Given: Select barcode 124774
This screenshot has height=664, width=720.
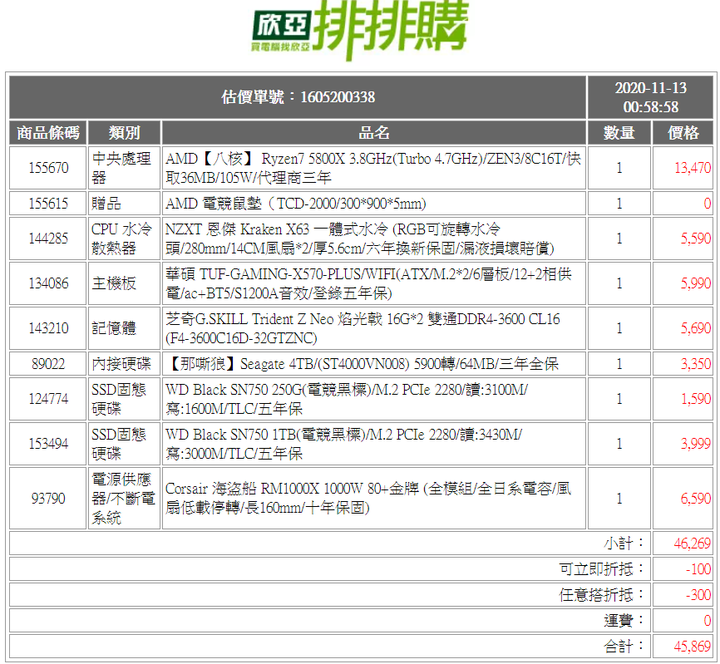Looking at the screenshot, I should tap(48, 399).
